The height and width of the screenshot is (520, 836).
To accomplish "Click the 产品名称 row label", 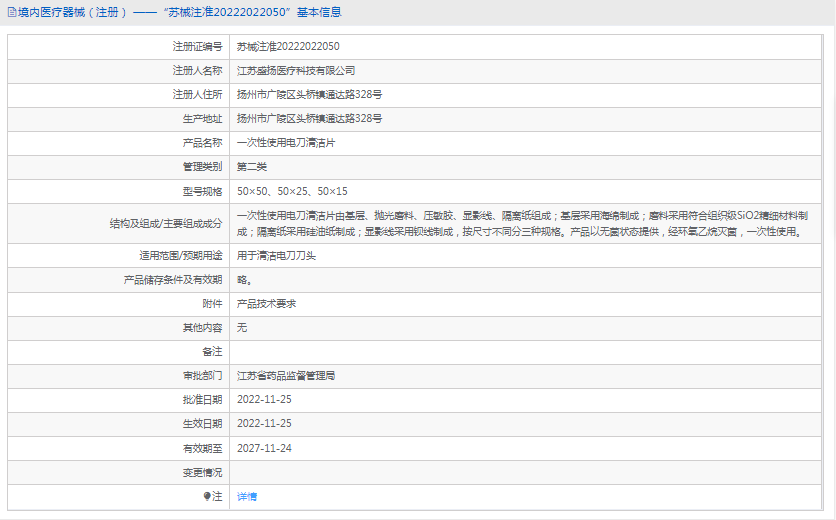I will tap(202, 143).
